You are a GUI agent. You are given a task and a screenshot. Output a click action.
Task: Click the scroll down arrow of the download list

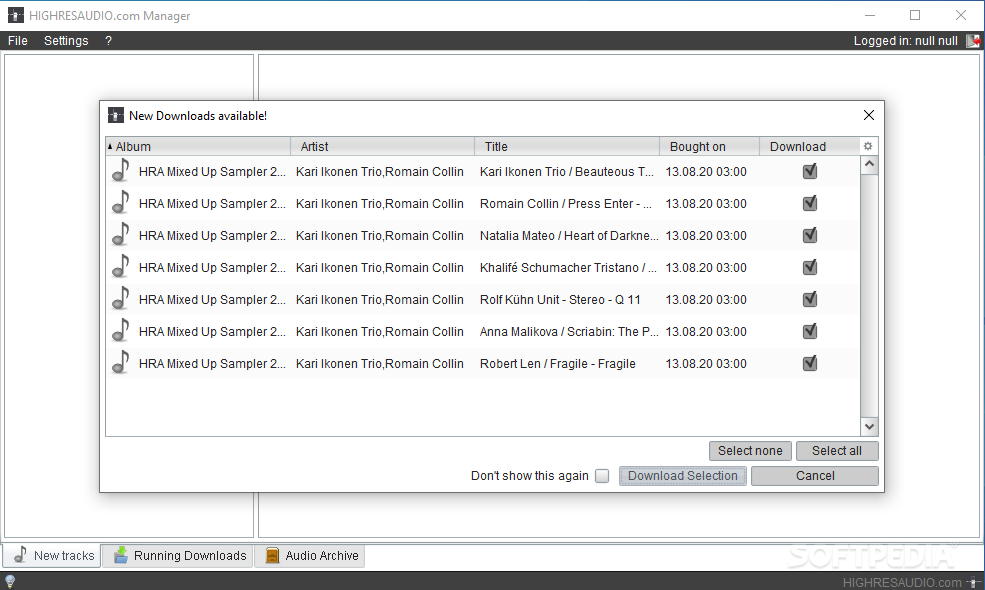coord(869,427)
